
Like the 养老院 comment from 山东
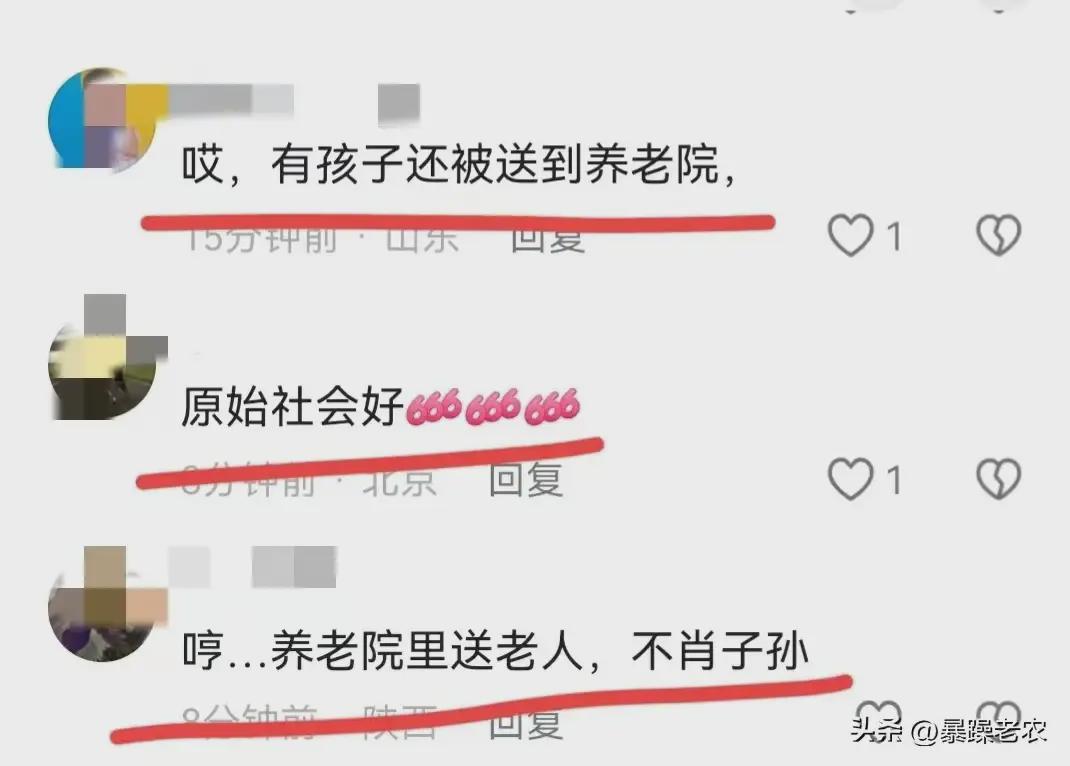coord(850,235)
